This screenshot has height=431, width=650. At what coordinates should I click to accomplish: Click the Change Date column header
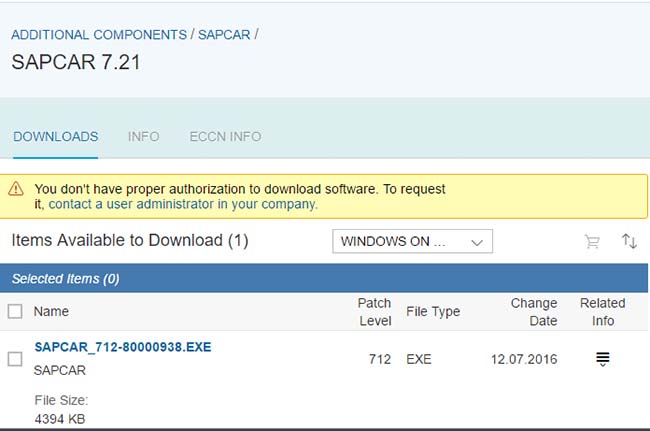pos(534,312)
